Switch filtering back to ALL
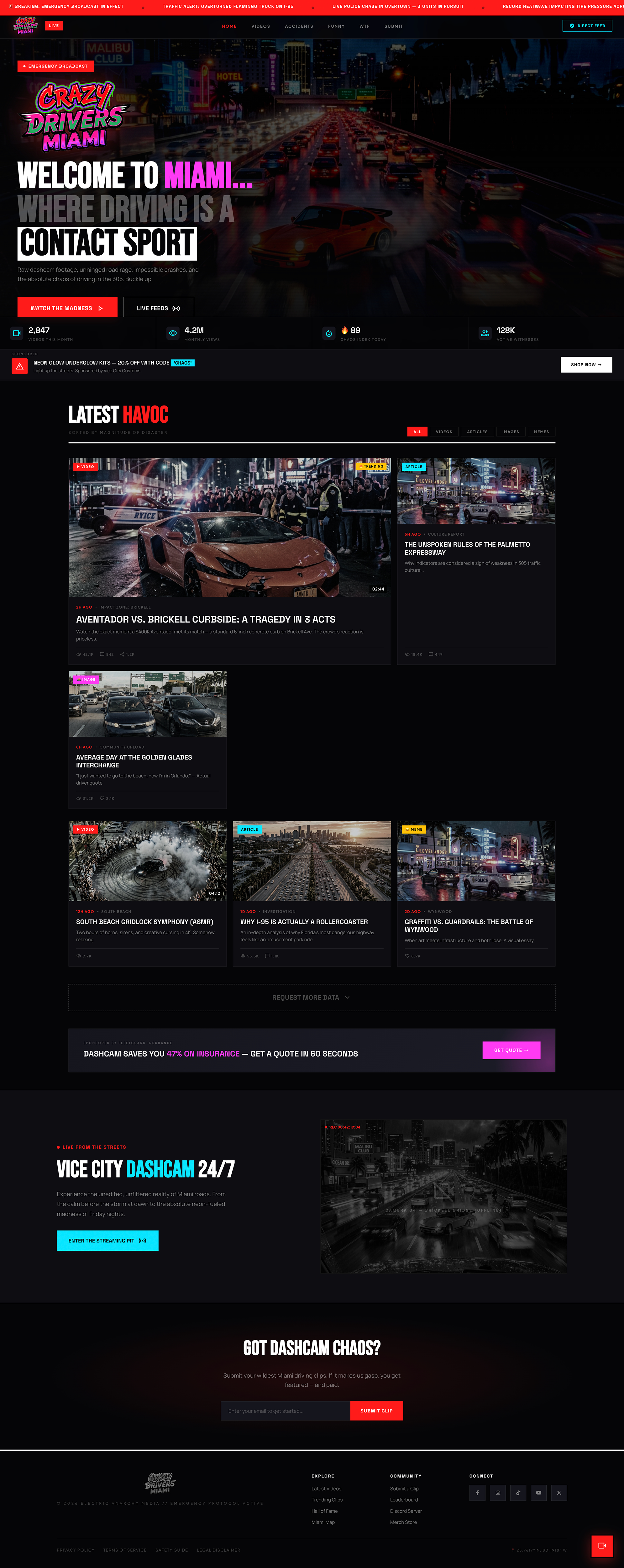 pos(417,432)
